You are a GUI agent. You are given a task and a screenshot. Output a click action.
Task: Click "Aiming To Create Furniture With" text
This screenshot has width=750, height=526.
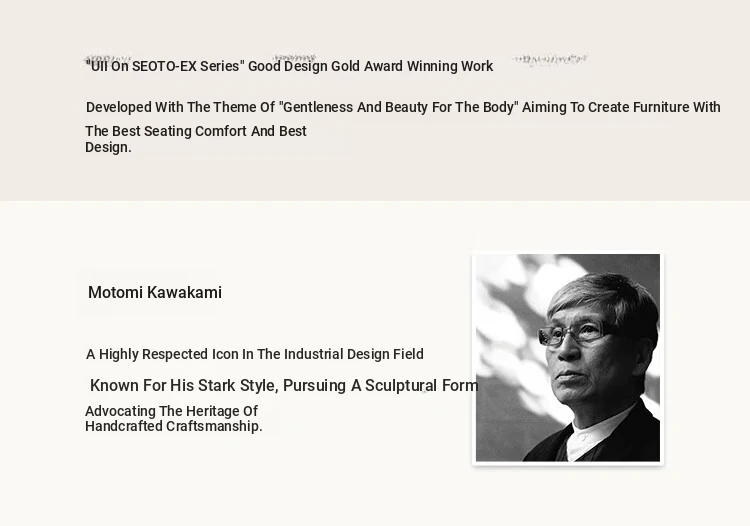click(x=621, y=108)
